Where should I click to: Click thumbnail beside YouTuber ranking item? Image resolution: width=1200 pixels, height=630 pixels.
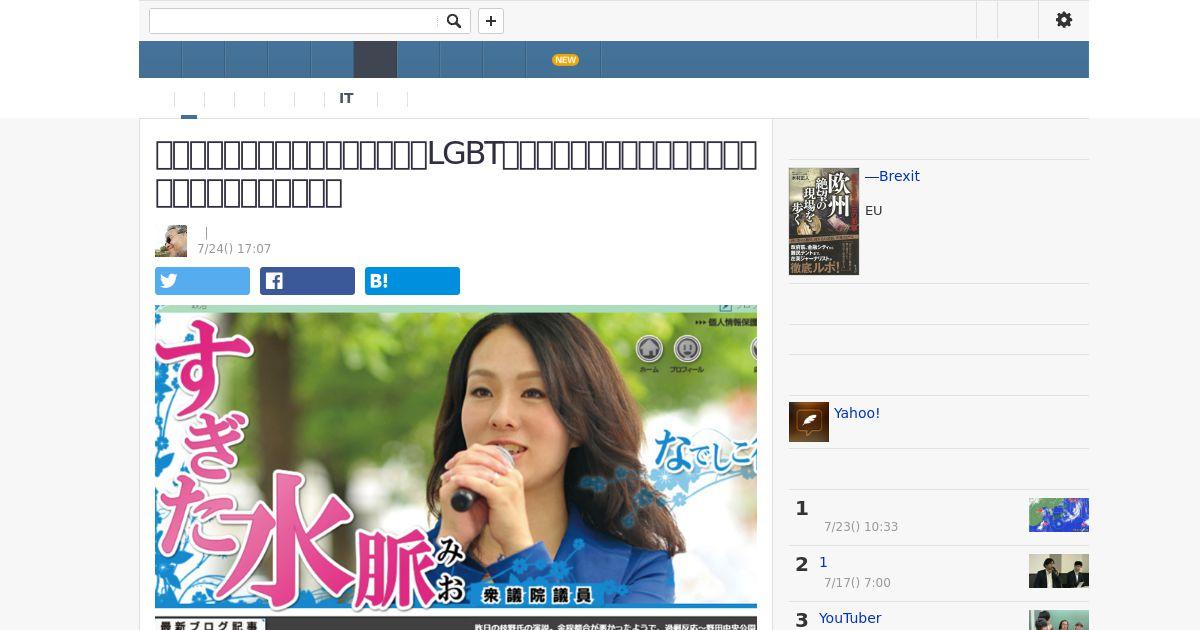[x=1059, y=620]
